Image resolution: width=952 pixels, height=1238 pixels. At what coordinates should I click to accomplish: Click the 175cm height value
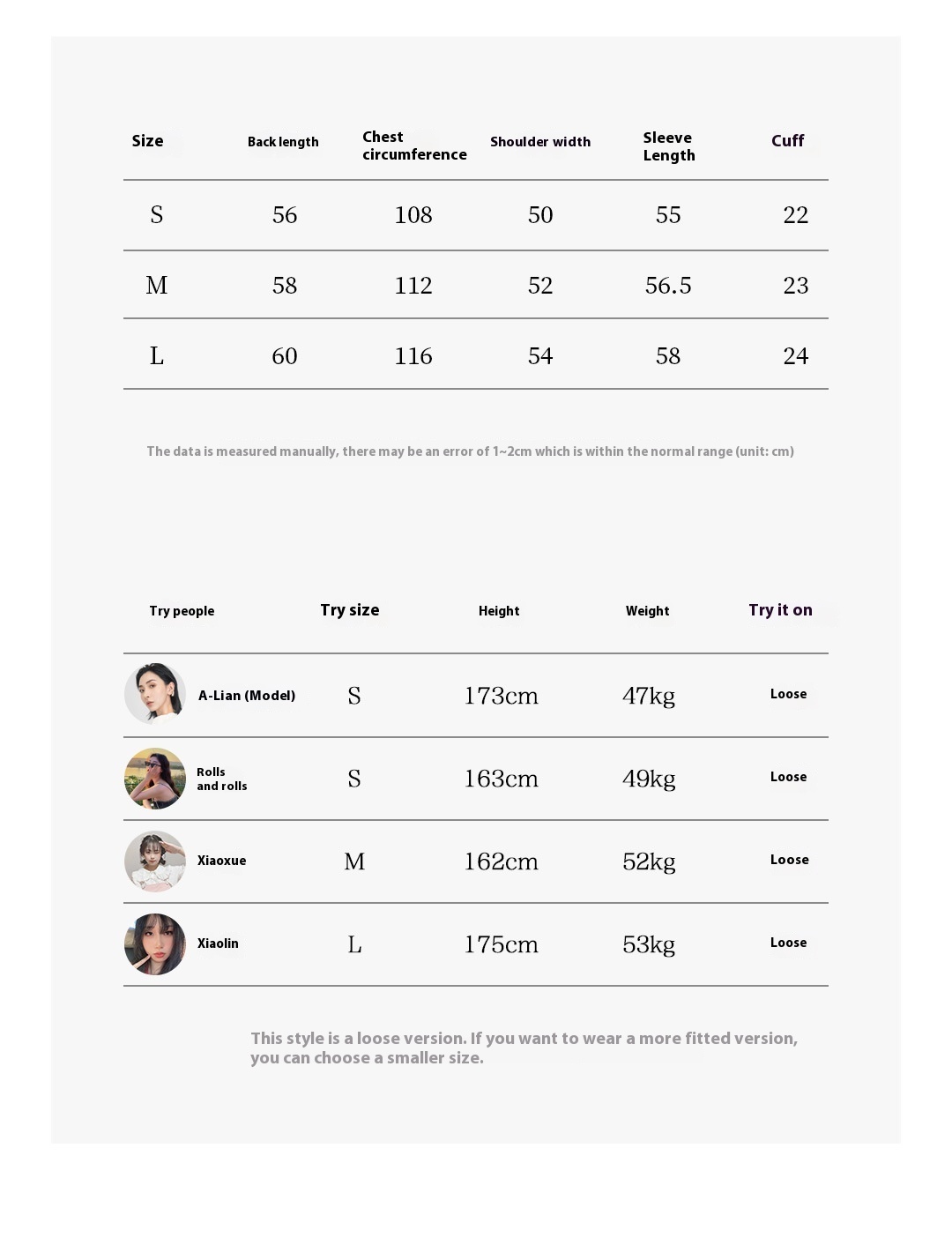(501, 944)
